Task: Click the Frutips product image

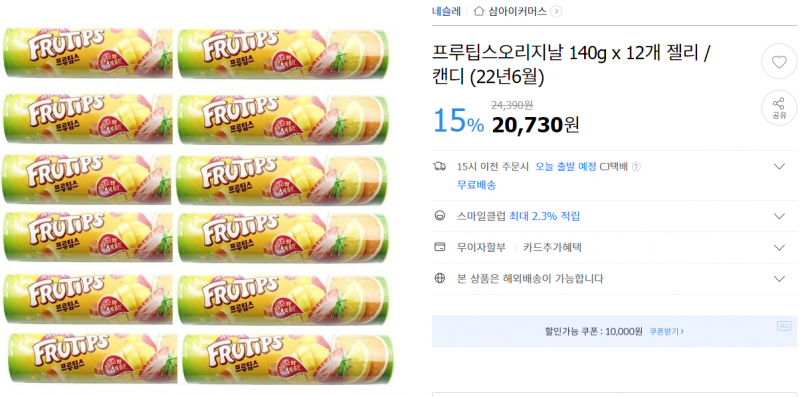Action: [x=197, y=205]
